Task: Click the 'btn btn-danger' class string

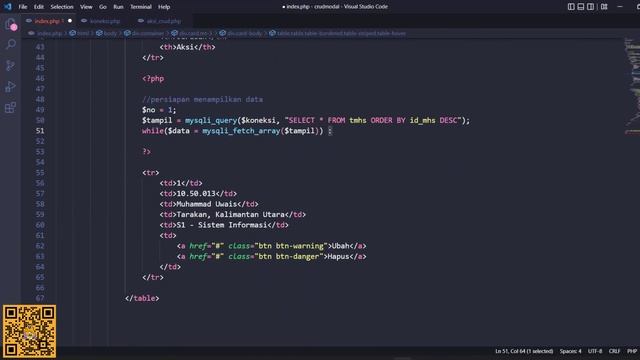Action: (x=289, y=256)
